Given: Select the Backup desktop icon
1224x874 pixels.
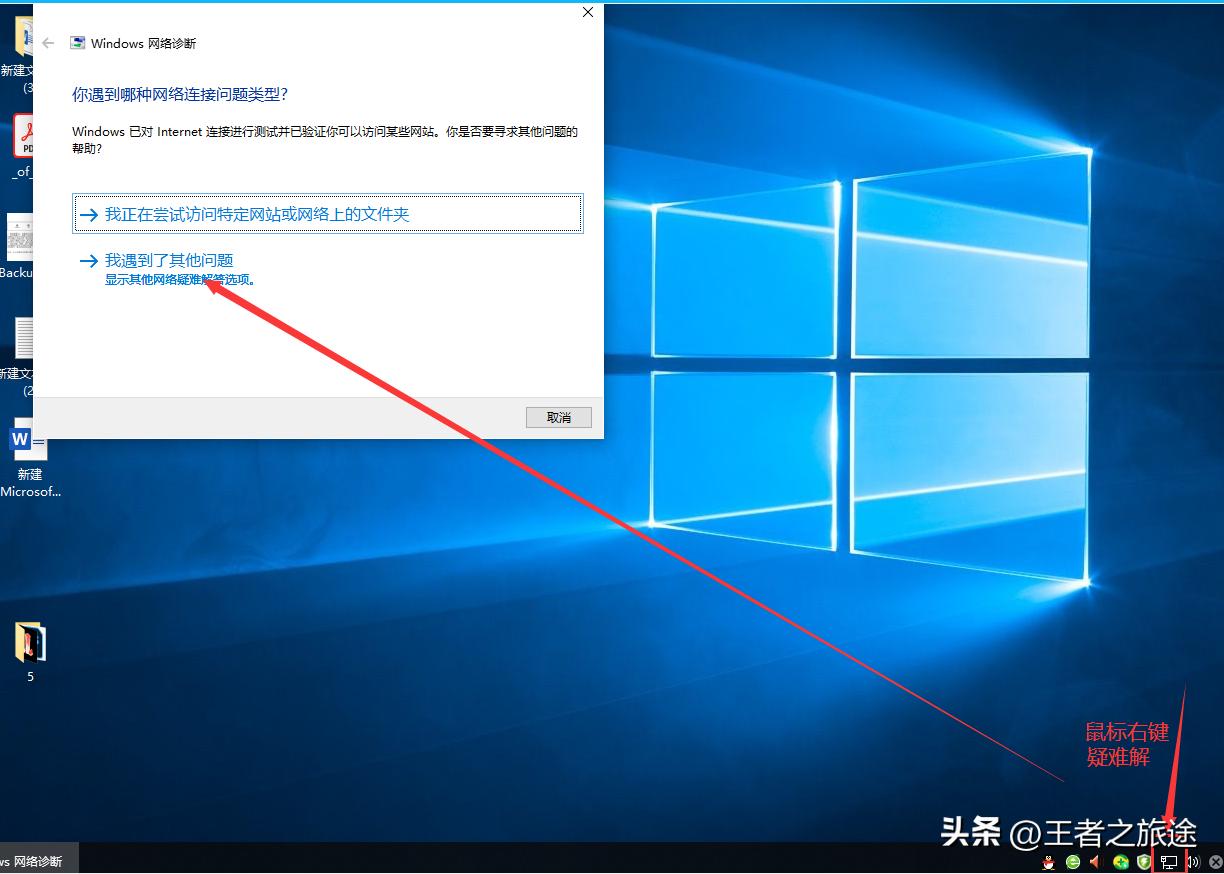Looking at the screenshot, I should coord(18,247).
